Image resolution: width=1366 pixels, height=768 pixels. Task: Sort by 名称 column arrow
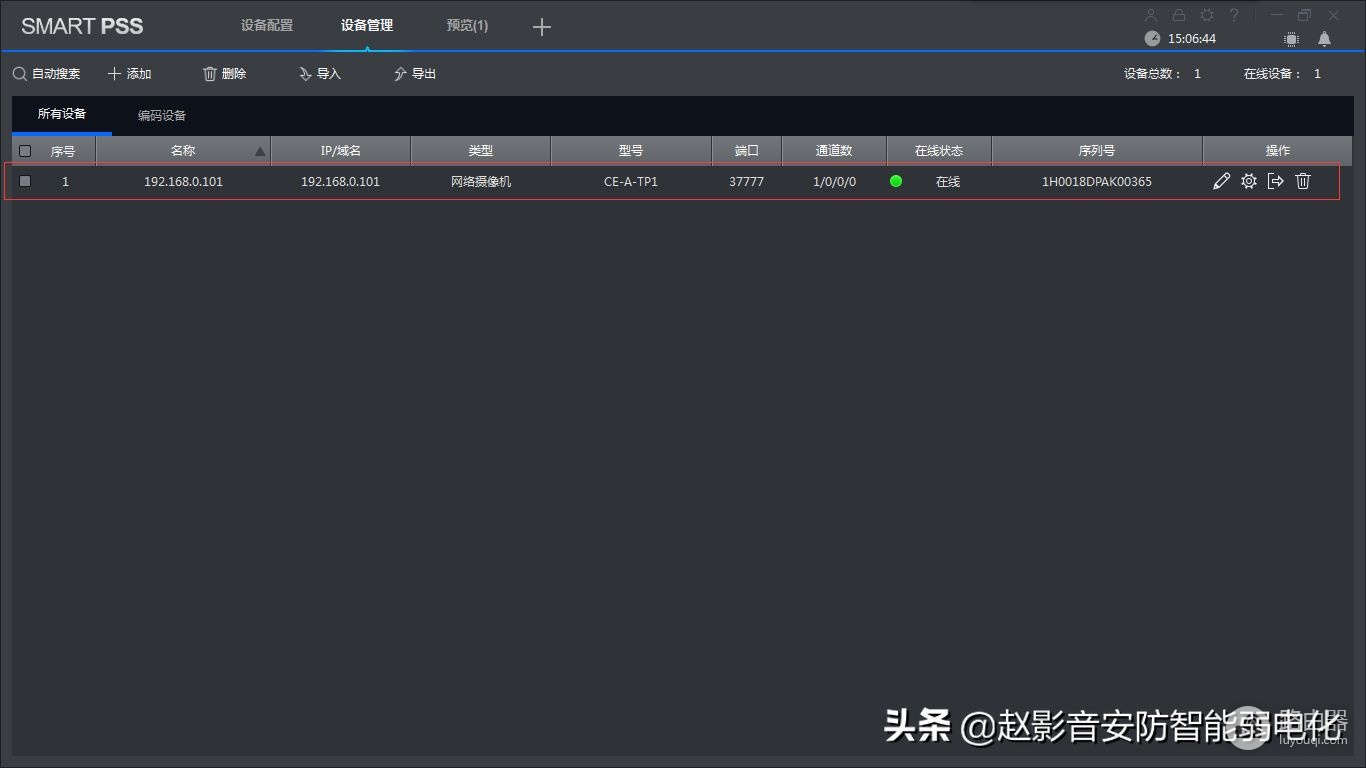pyautogui.click(x=260, y=152)
